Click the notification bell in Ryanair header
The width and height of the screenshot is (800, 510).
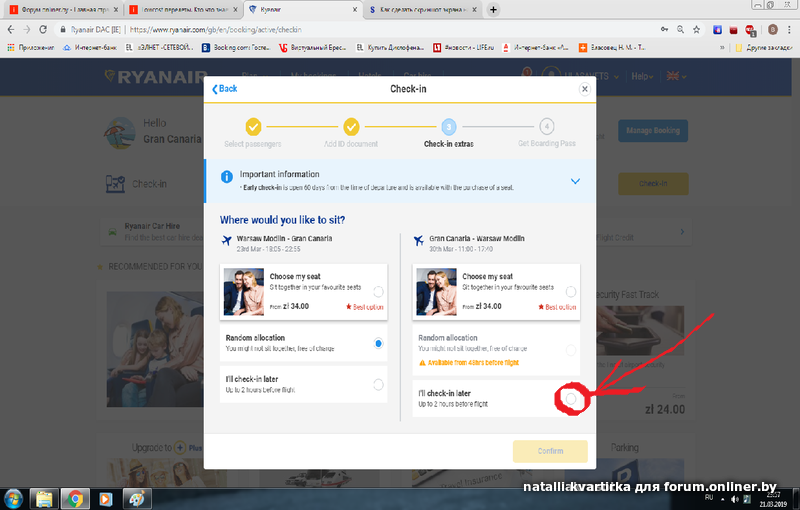coord(528,73)
